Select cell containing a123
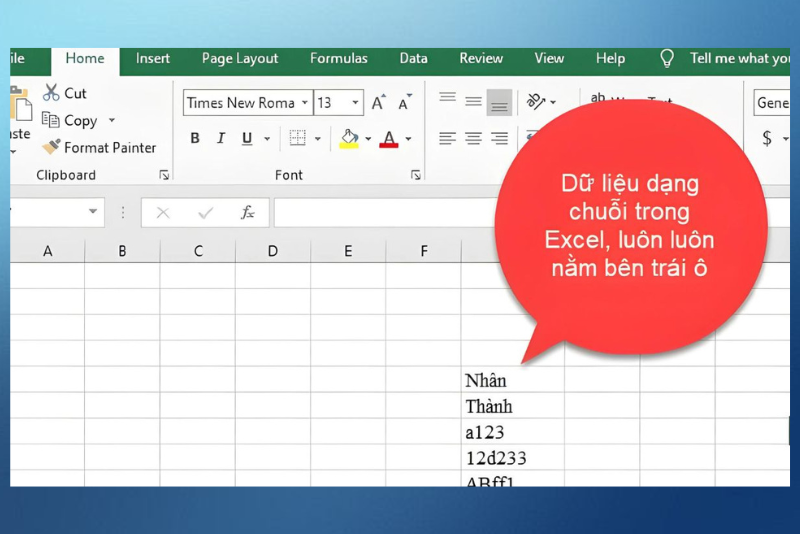This screenshot has width=800, height=534. tap(513, 431)
